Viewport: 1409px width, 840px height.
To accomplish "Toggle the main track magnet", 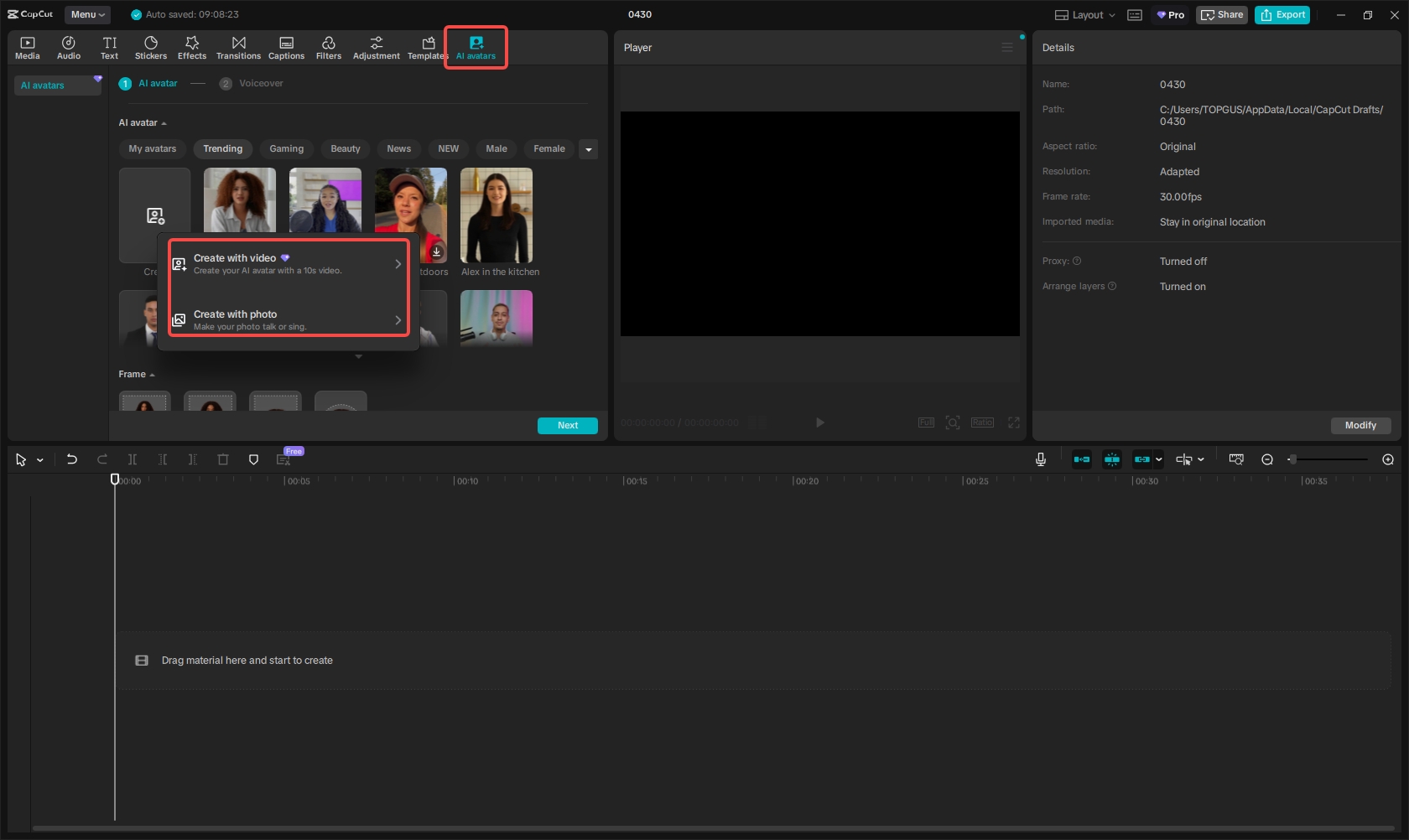I will point(1082,459).
